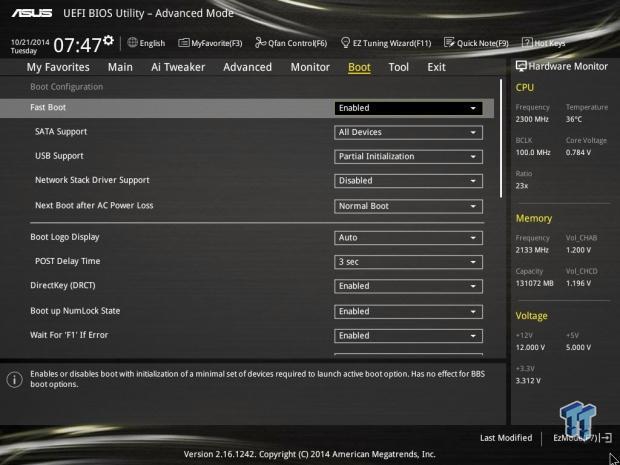Select the USB Support label

[x=59, y=156]
